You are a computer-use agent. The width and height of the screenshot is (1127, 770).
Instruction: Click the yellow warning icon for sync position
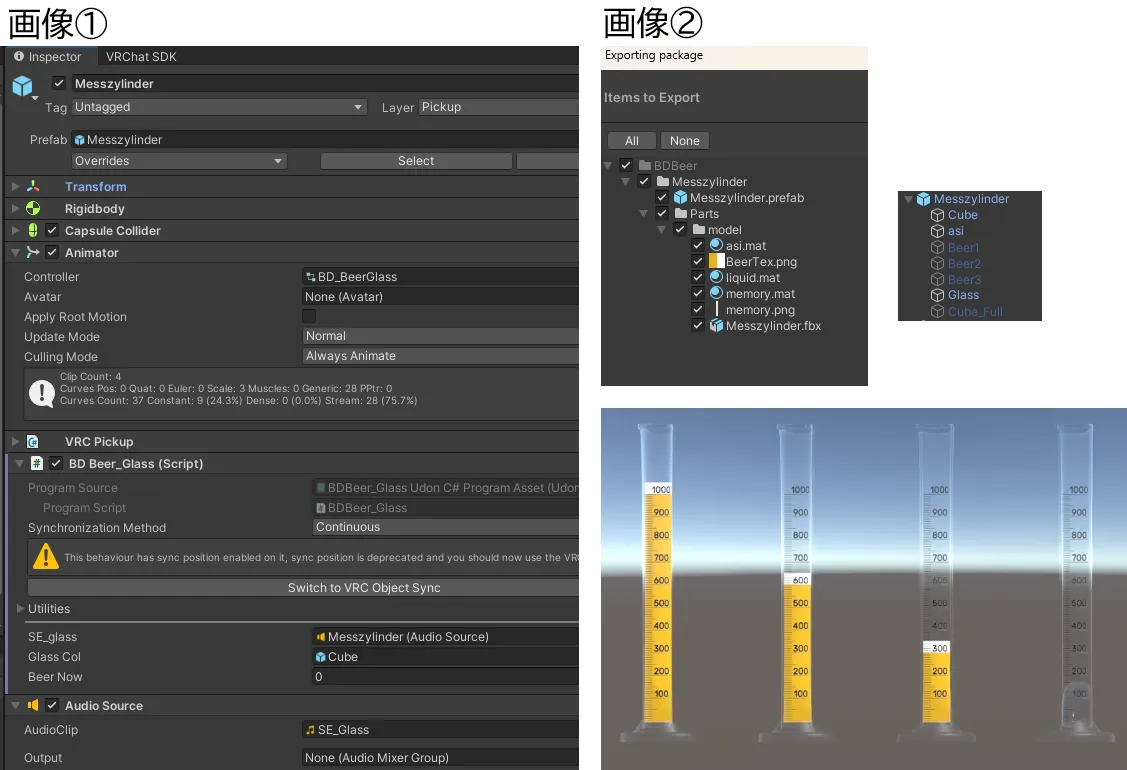pos(46,556)
